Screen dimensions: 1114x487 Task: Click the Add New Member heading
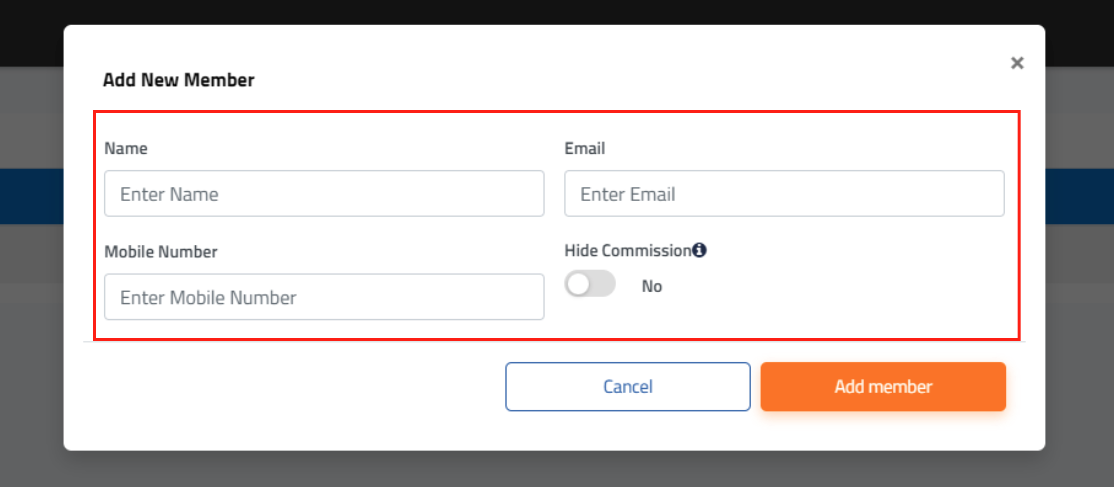[179, 80]
